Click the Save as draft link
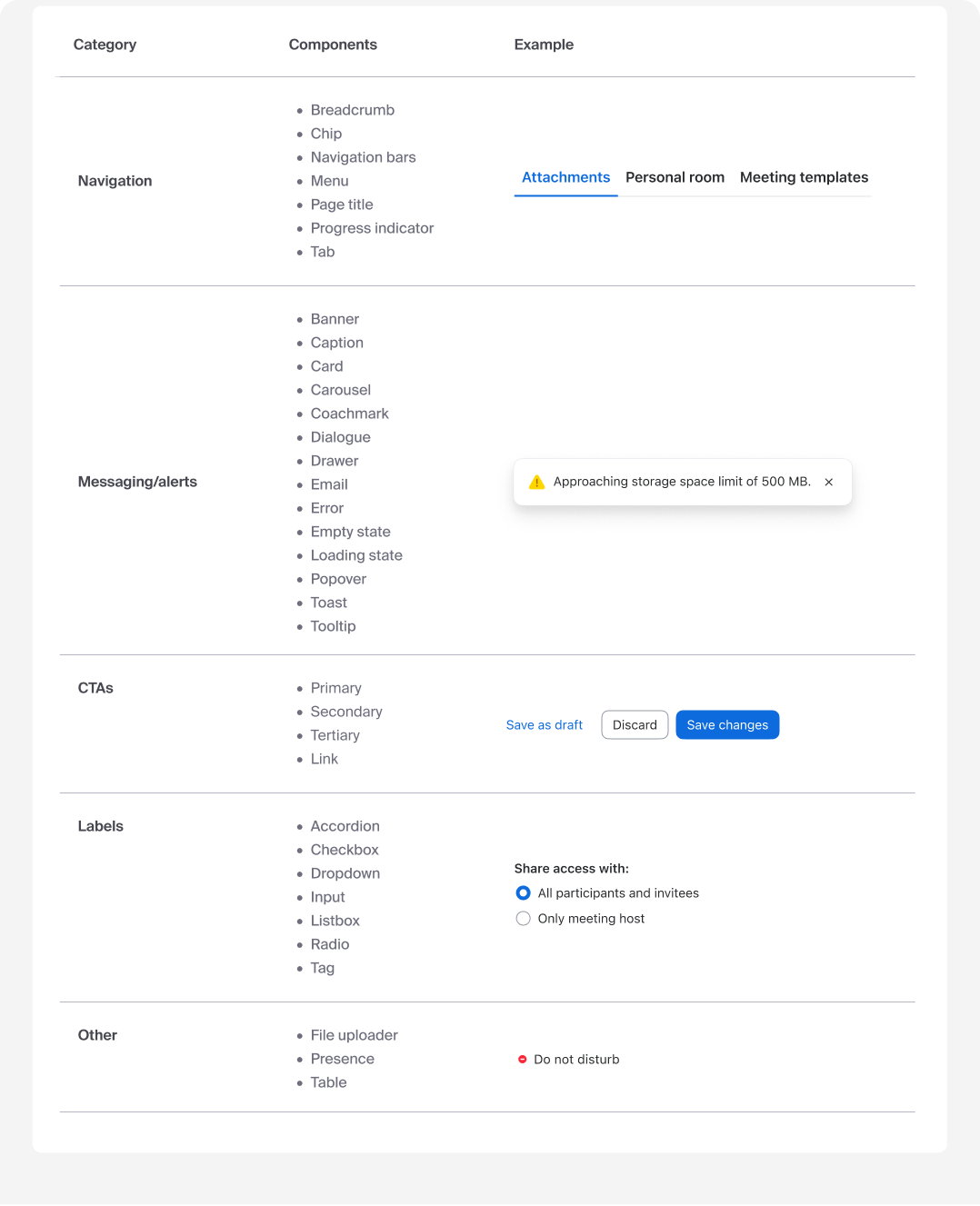Screen dimensions: 980x1206 coord(545,725)
